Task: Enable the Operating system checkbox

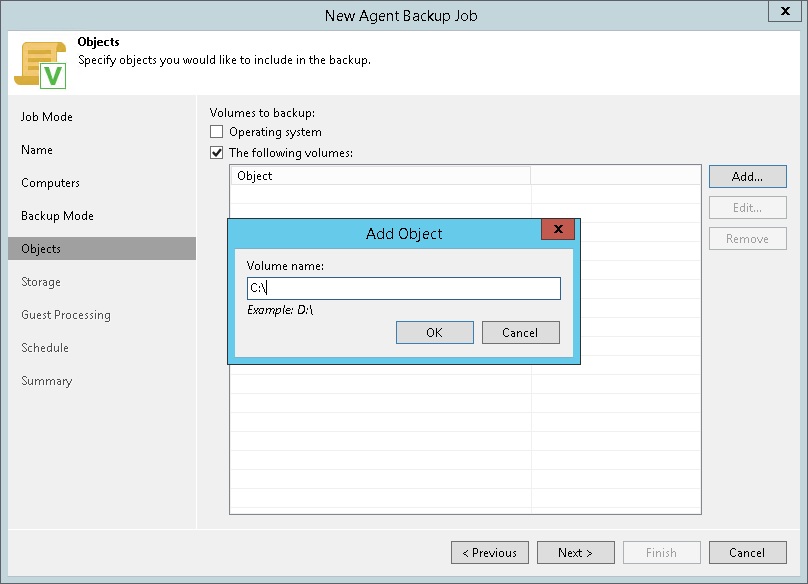Action: pyautogui.click(x=216, y=132)
